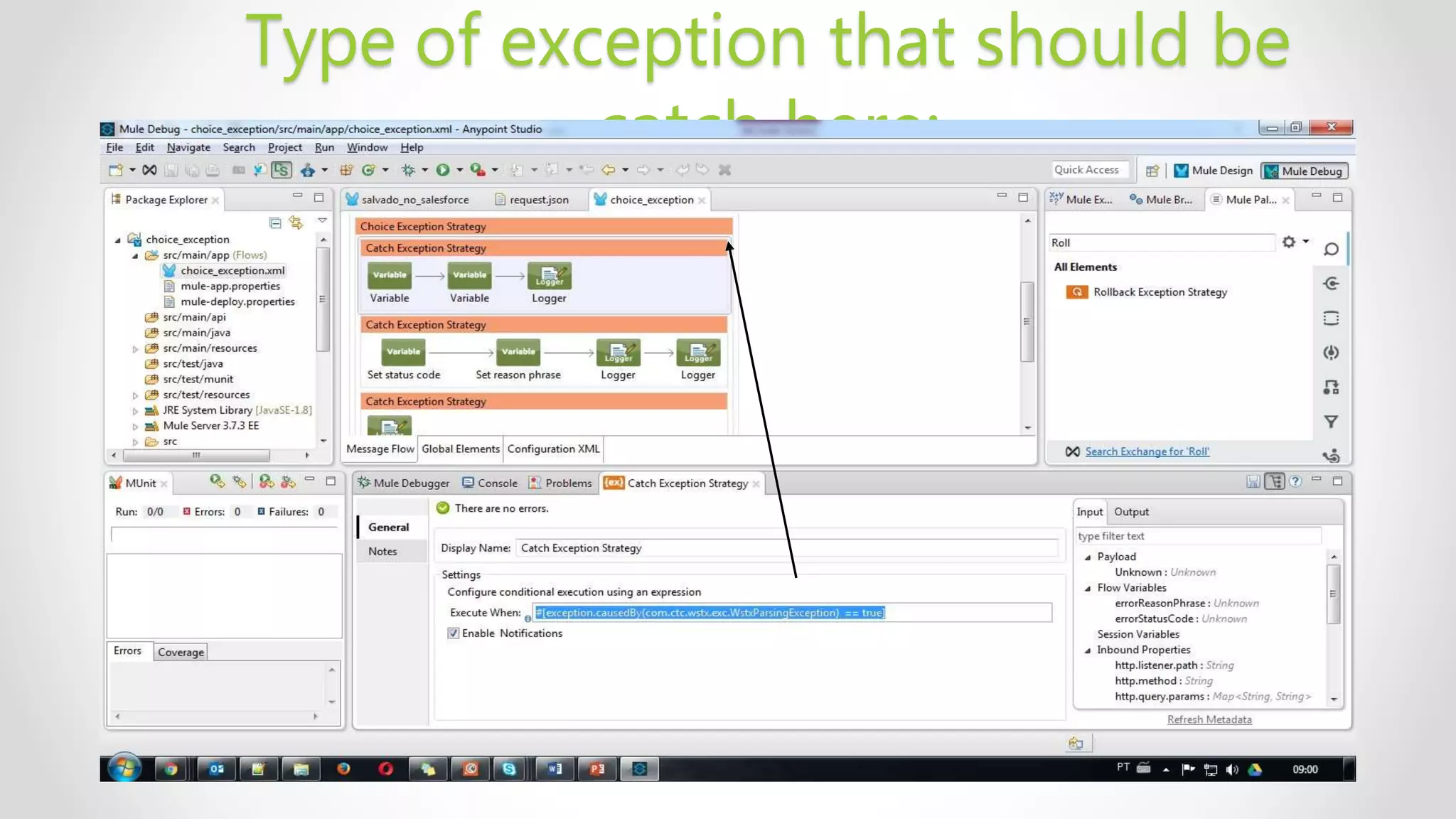Open the dropdown arrow beside the Run button
The width and height of the screenshot is (1456, 819).
[459, 170]
